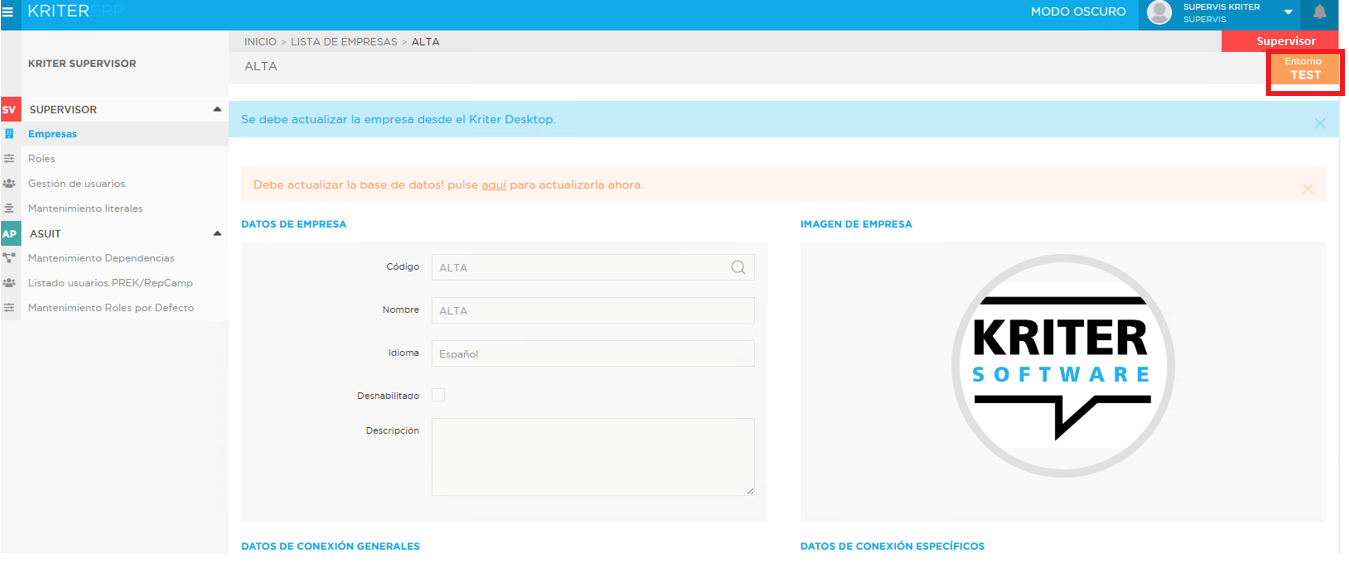Click the IMAGEN DE EMPRESA heading
The image size is (1349, 569).
click(856, 224)
